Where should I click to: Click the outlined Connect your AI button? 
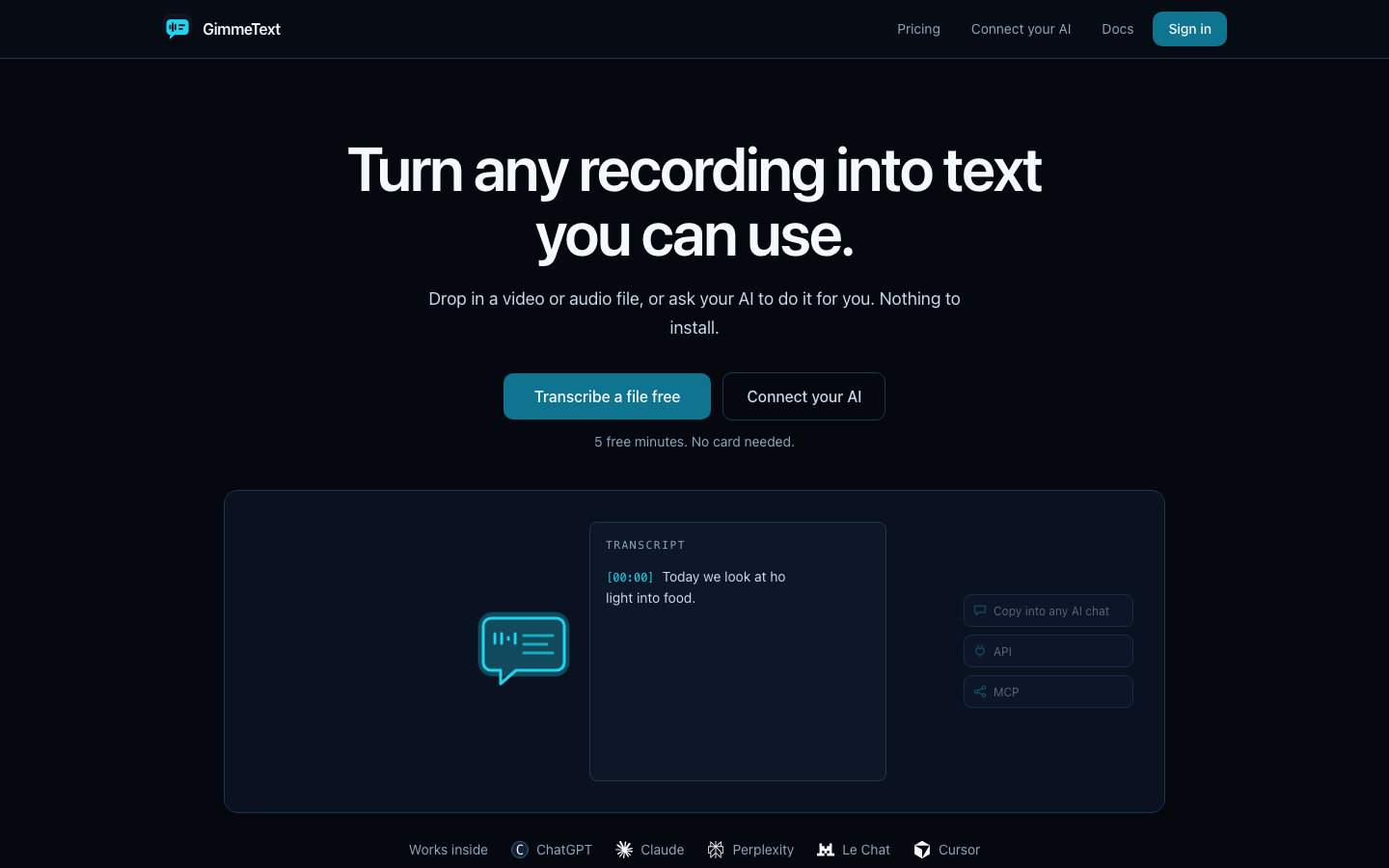coord(803,396)
